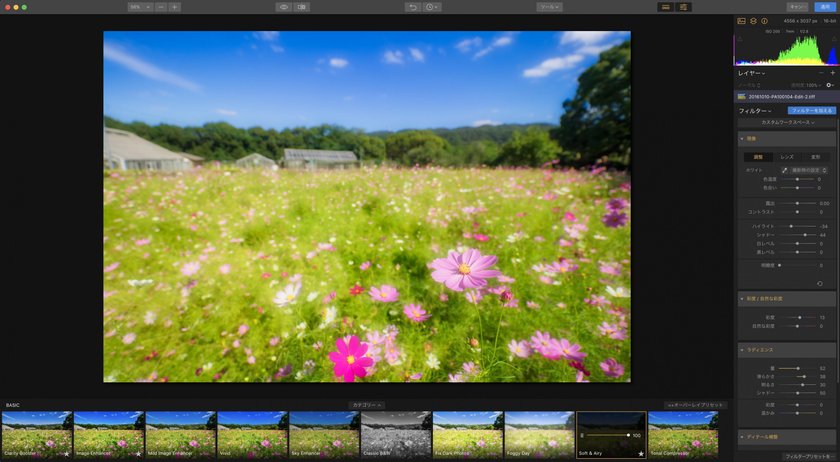
Task: Select the Transform tab
Action: point(815,158)
